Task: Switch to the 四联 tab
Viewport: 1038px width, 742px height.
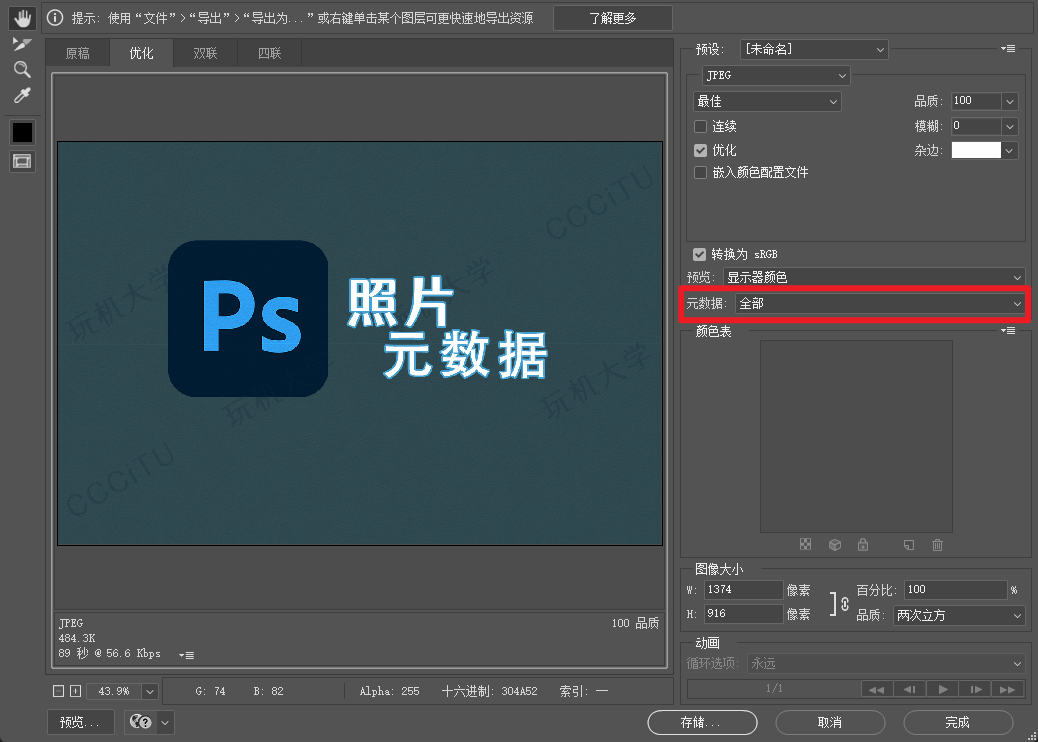Action: pyautogui.click(x=269, y=54)
